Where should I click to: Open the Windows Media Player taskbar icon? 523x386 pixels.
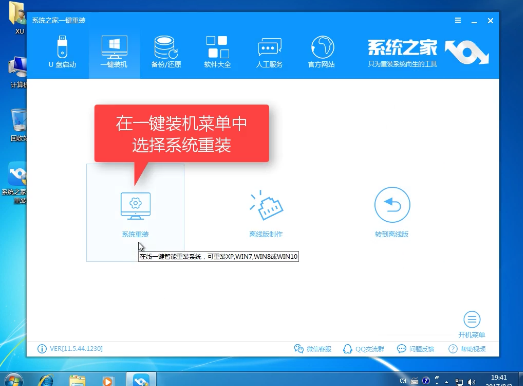click(107, 381)
